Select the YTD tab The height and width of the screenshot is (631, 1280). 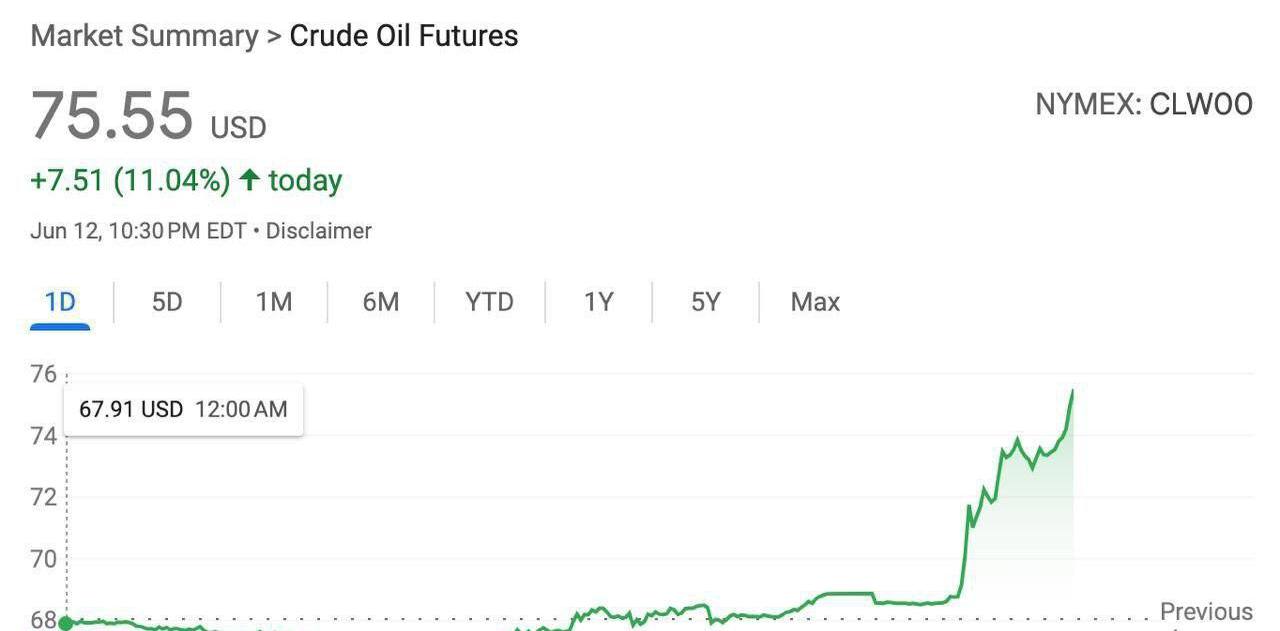click(x=489, y=302)
